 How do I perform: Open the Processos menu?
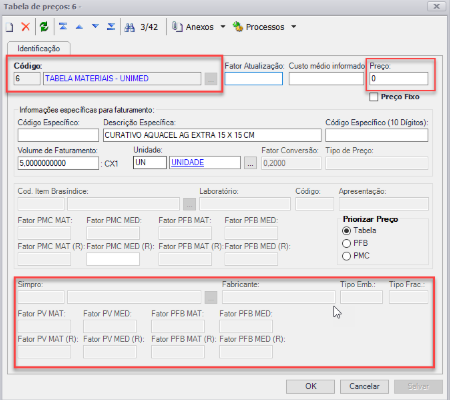[x=259, y=27]
